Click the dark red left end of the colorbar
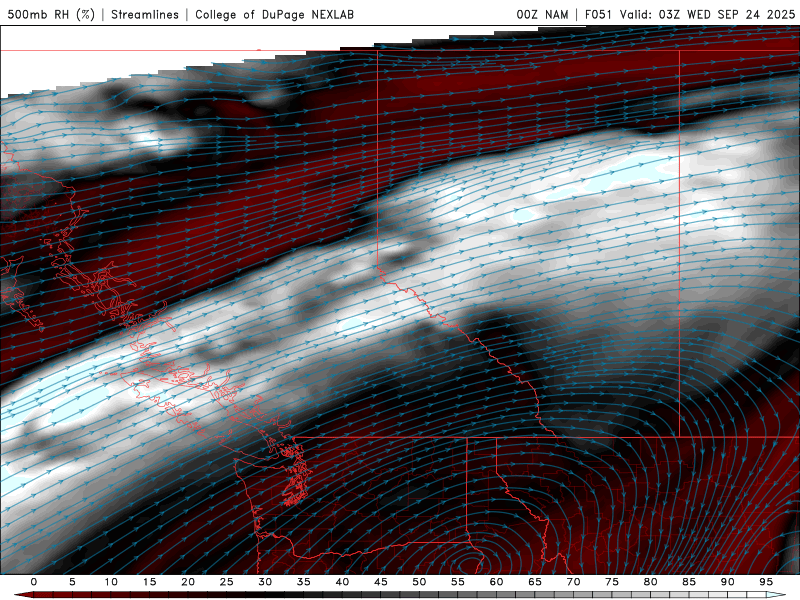This screenshot has width=800, height=600. [23, 595]
